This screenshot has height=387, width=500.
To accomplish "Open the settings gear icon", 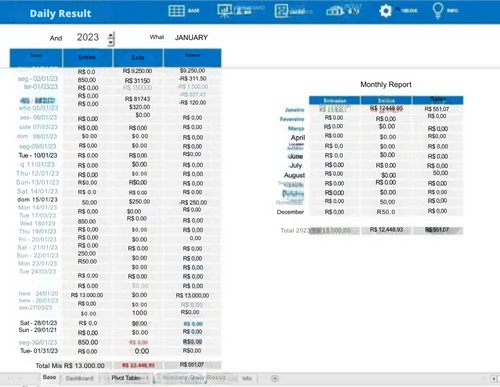I will 385,11.
